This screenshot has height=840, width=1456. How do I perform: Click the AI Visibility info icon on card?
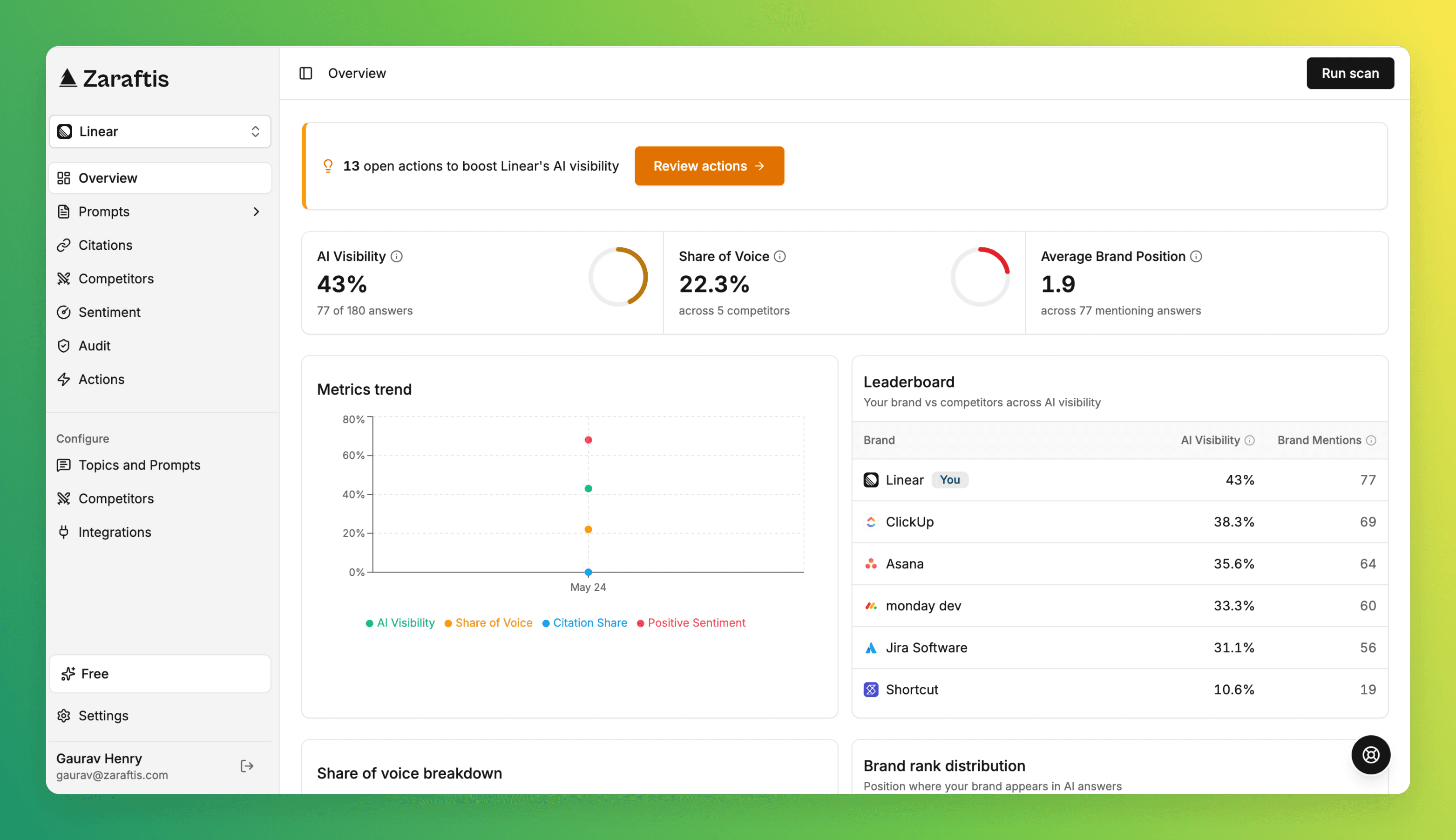click(397, 256)
